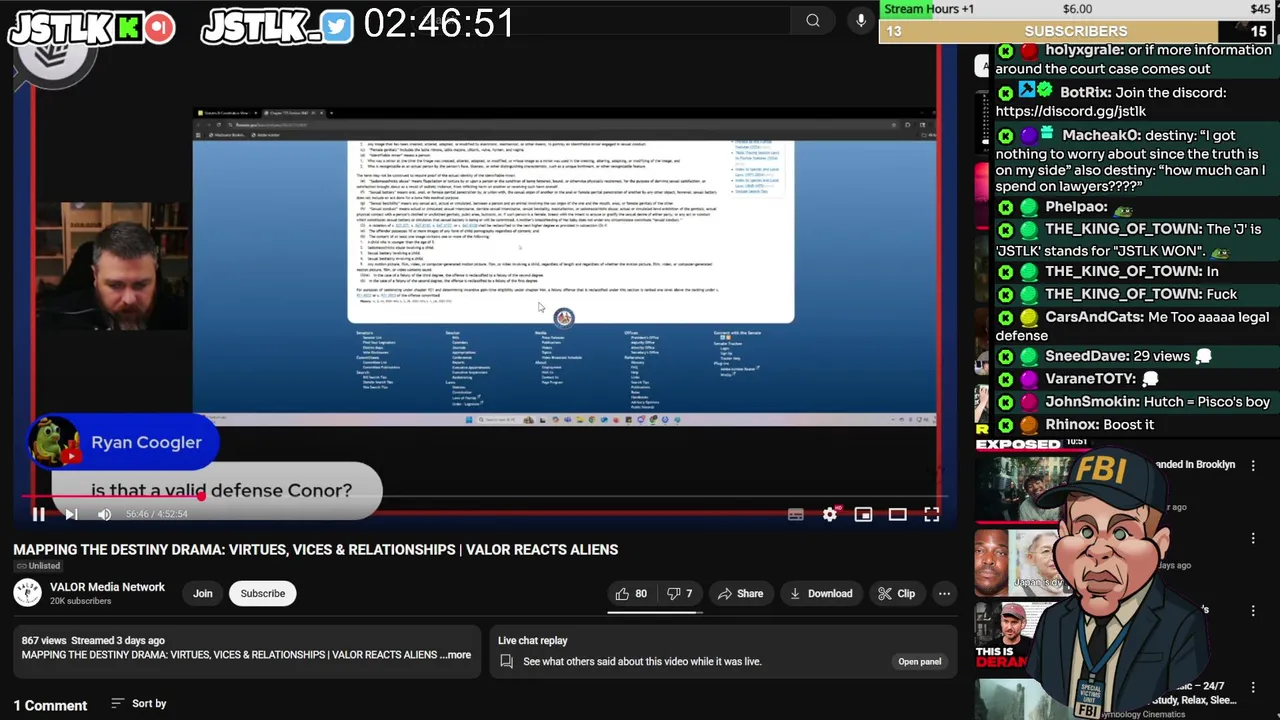The width and height of the screenshot is (1280, 720).
Task: Click the 1 Comment heading
Action: tap(50, 705)
